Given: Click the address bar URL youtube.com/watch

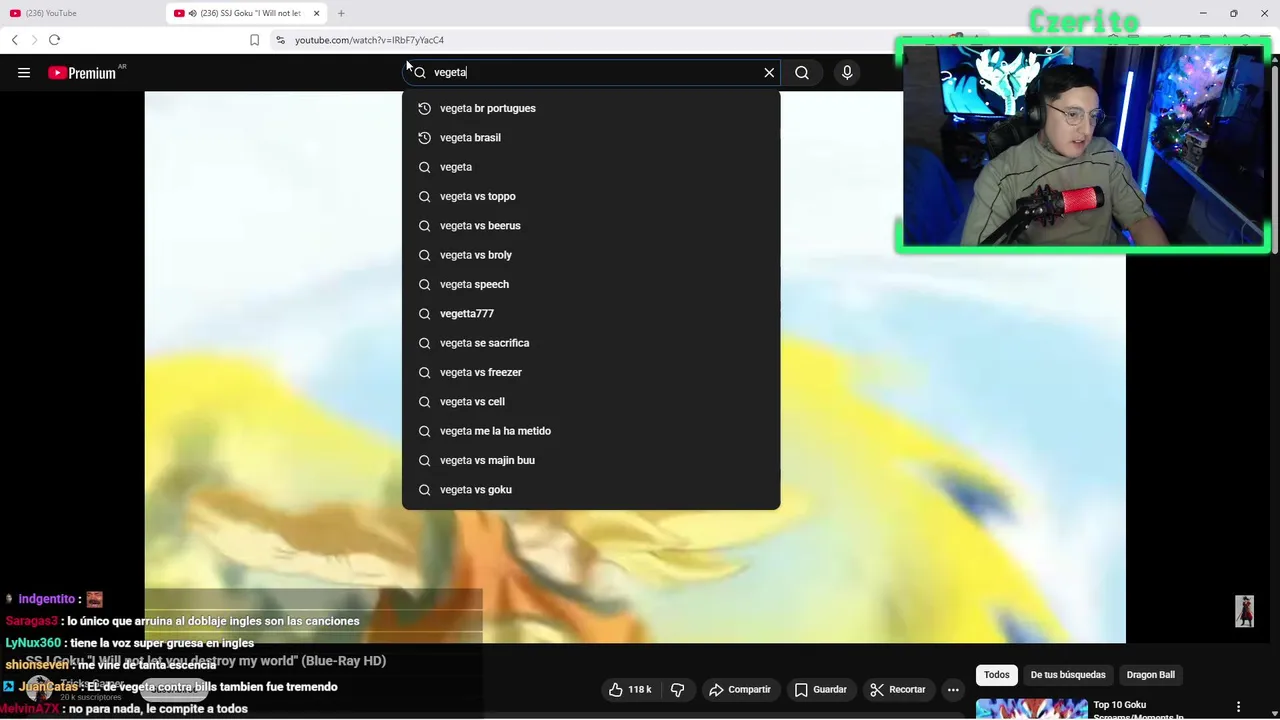Looking at the screenshot, I should pyautogui.click(x=369, y=40).
